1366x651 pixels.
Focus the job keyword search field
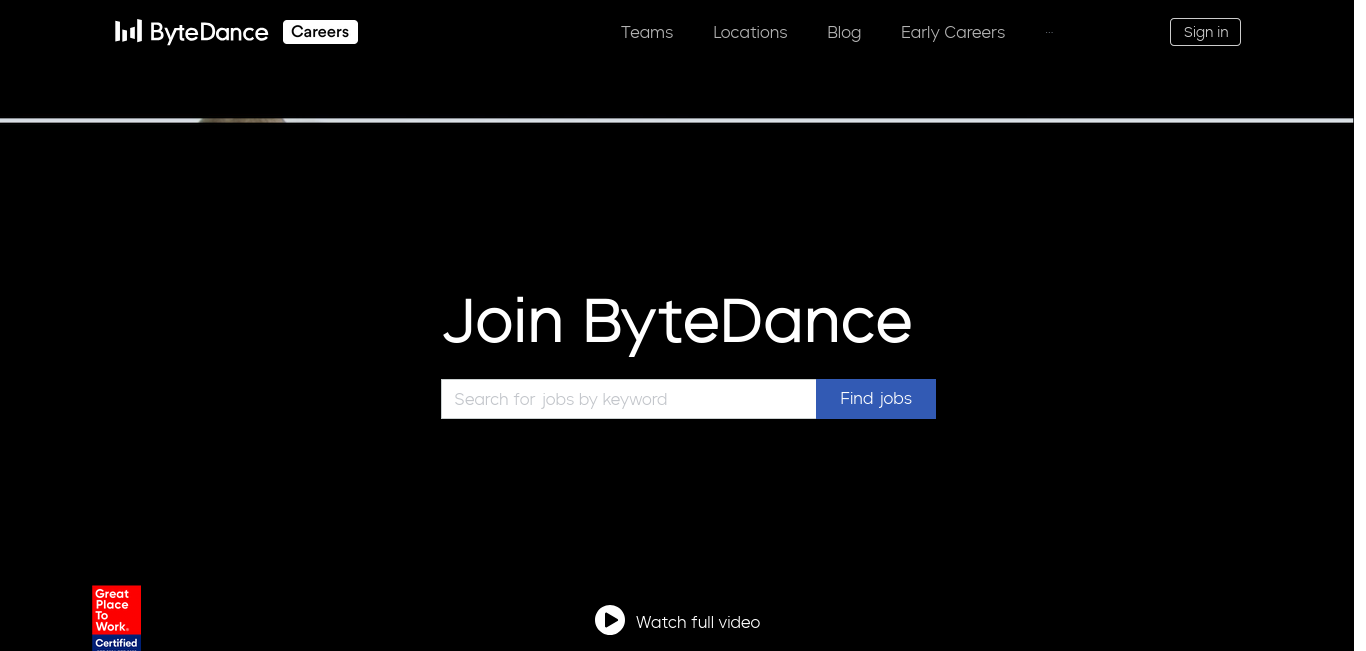coord(628,399)
